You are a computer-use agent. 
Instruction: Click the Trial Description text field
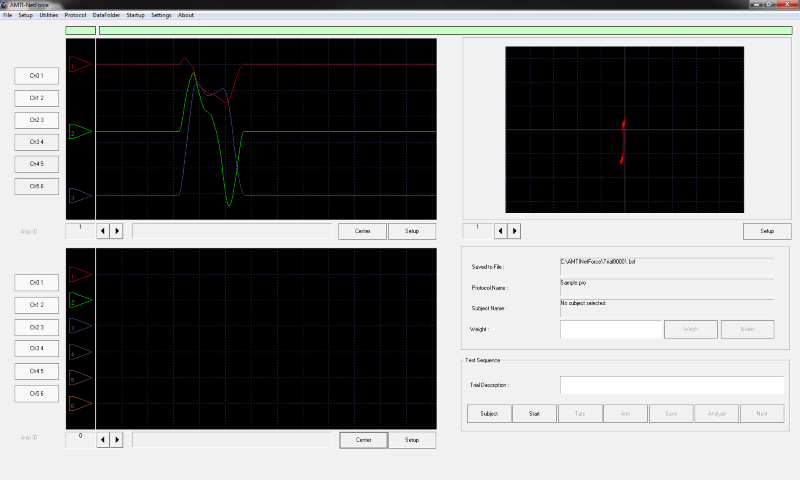point(671,385)
